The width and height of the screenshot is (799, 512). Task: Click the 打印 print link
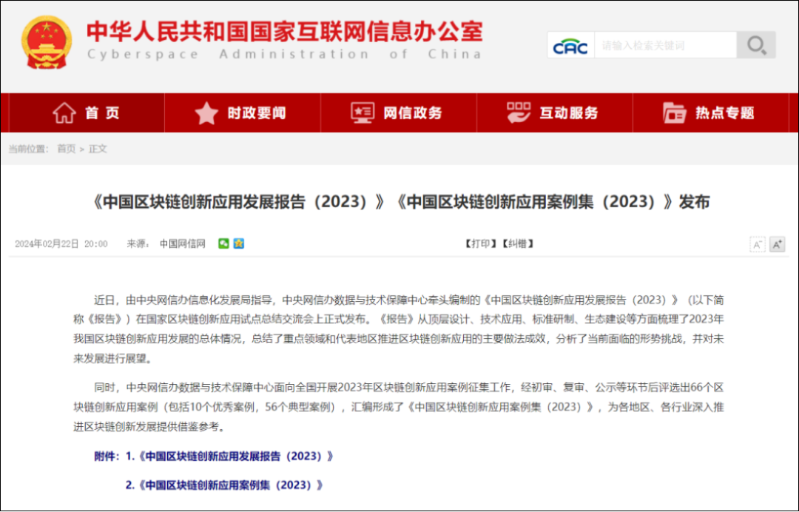(480, 243)
